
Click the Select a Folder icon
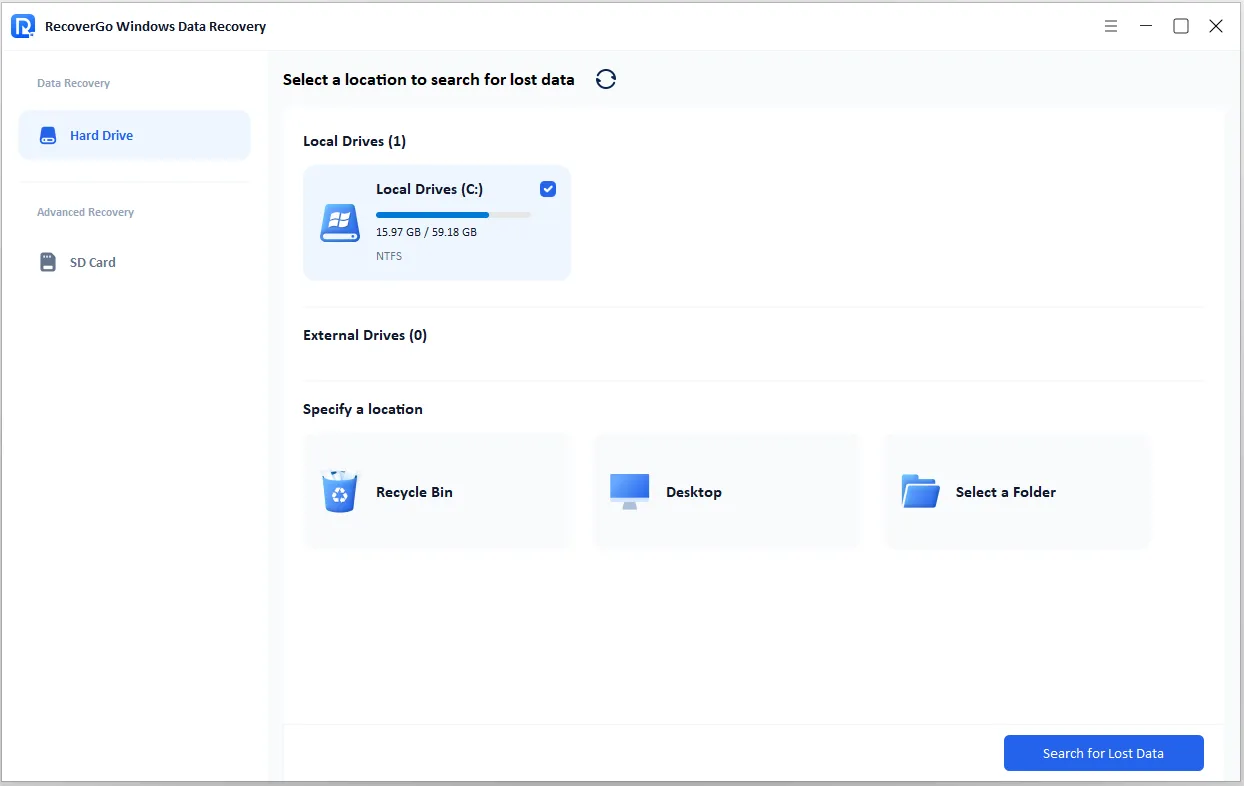920,492
